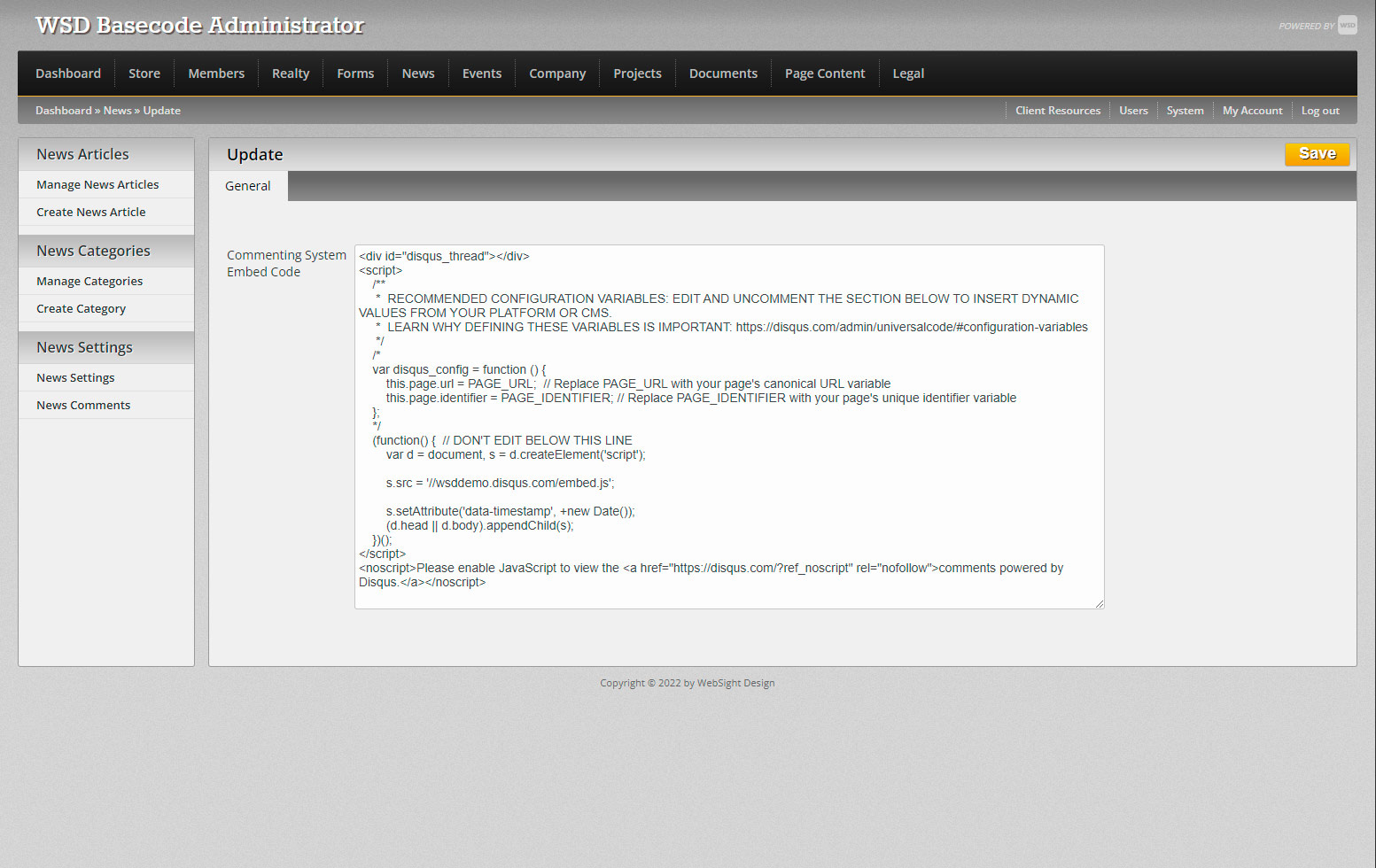
Task: Log out of the administrator
Action: [x=1320, y=111]
